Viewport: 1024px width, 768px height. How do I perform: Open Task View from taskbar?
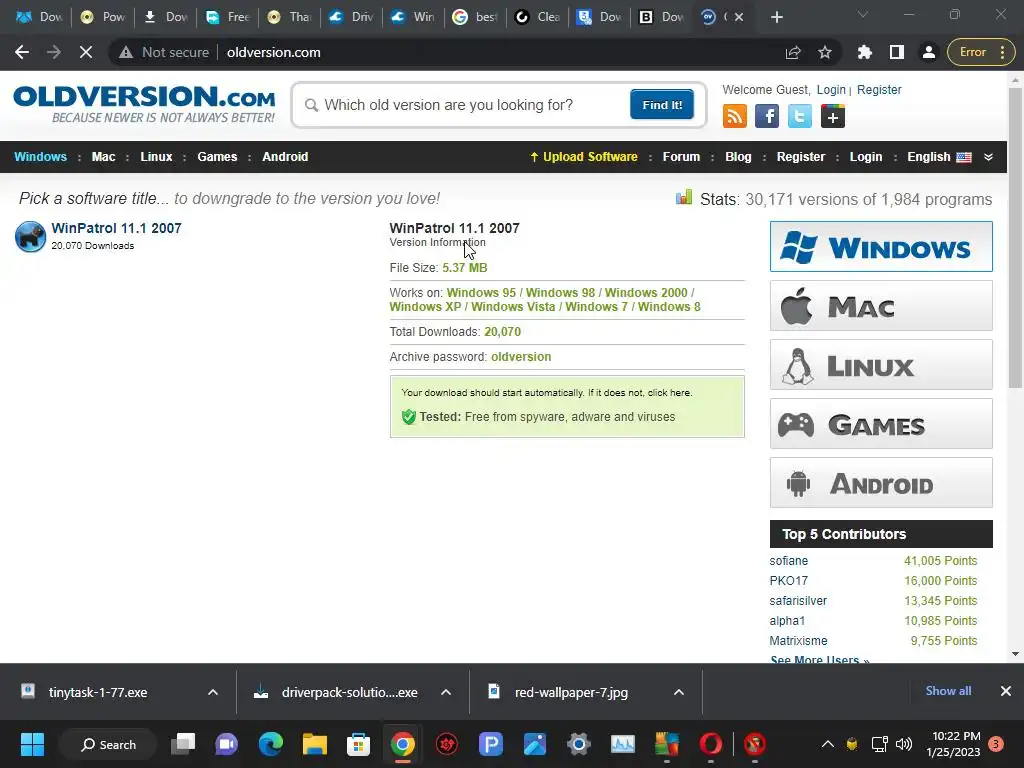click(x=183, y=744)
